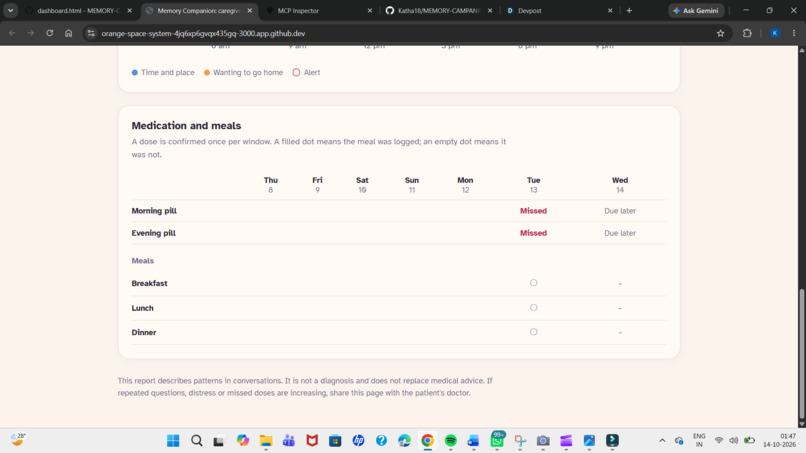Check battery status in system tray
The width and height of the screenshot is (806, 453).
pyautogui.click(x=749, y=441)
